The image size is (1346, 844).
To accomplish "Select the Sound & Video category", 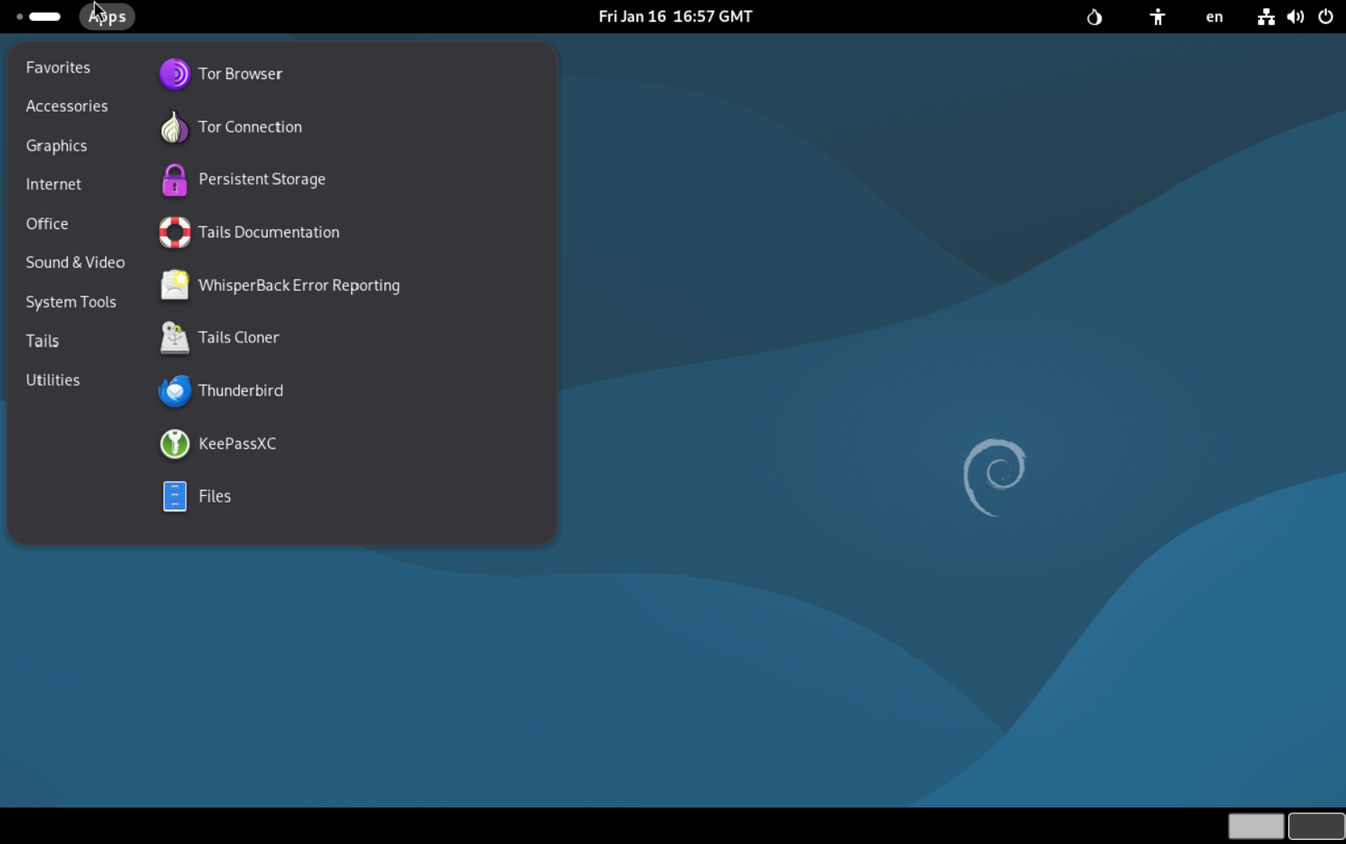I will point(75,262).
